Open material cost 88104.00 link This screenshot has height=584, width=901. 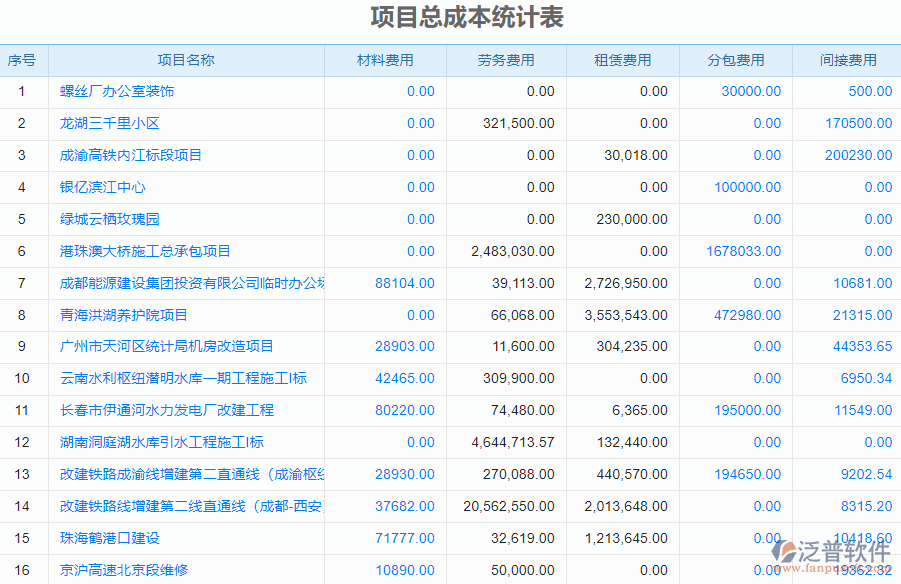tap(405, 284)
